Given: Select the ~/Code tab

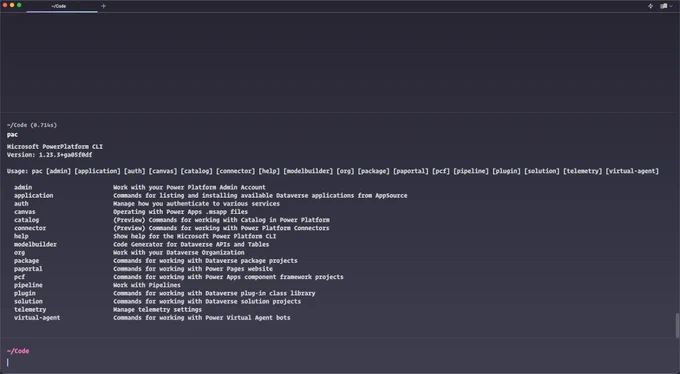Looking at the screenshot, I should 62,6.
